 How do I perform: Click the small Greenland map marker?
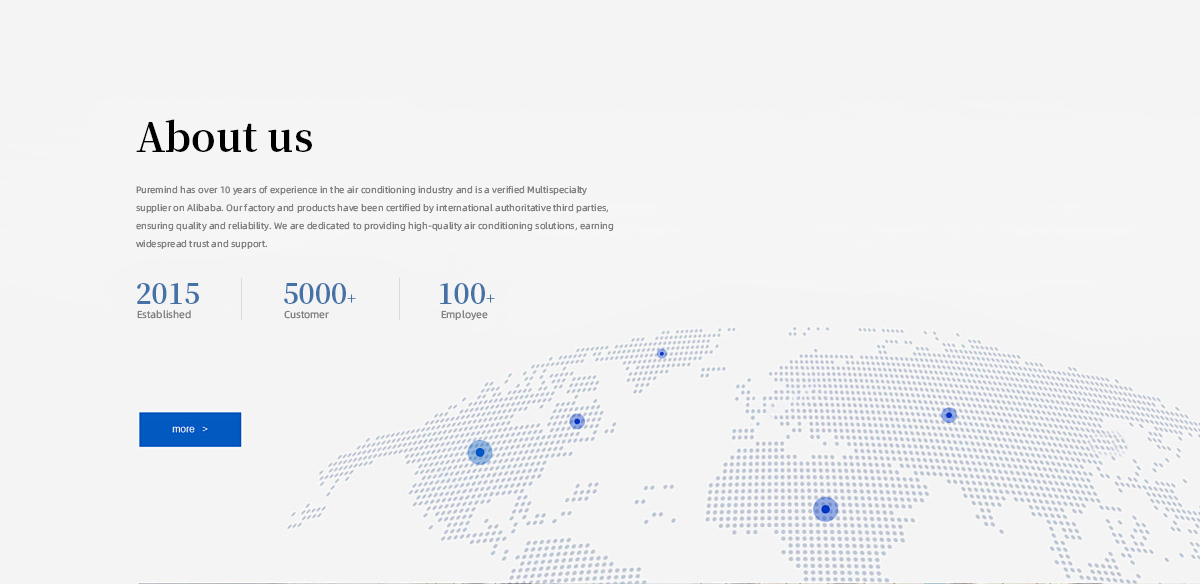661,353
